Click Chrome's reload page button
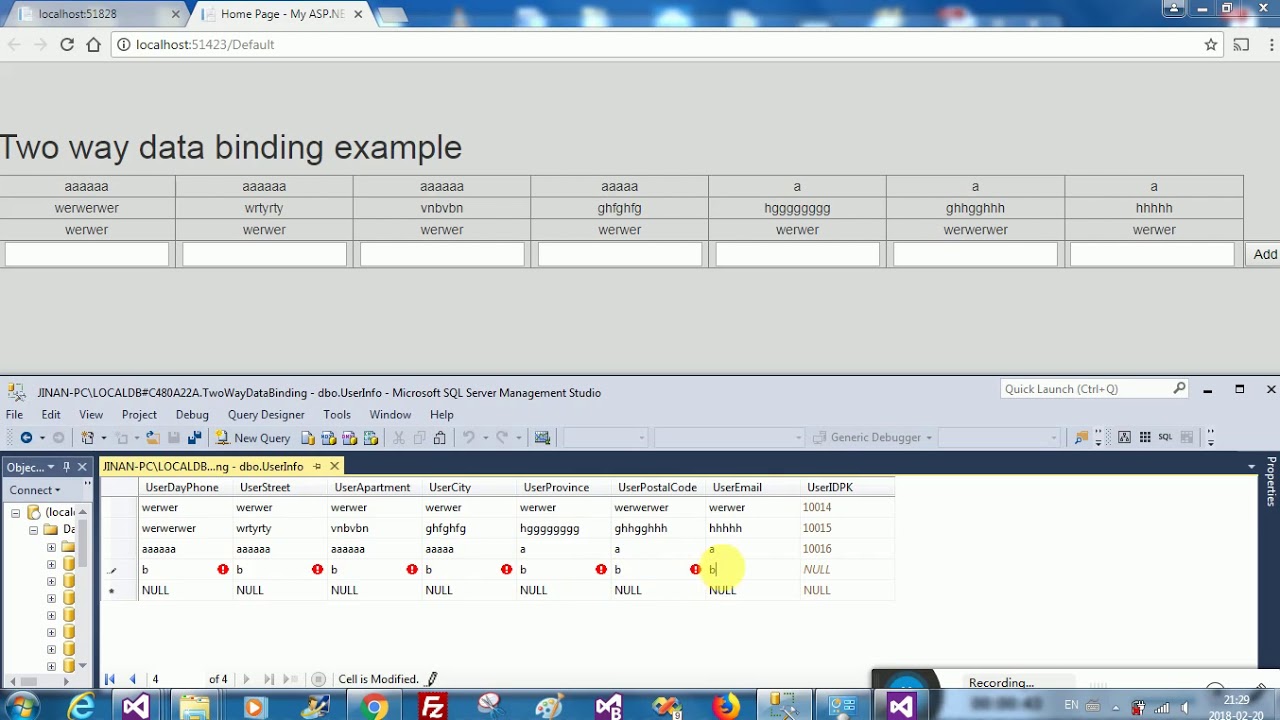 [67, 44]
